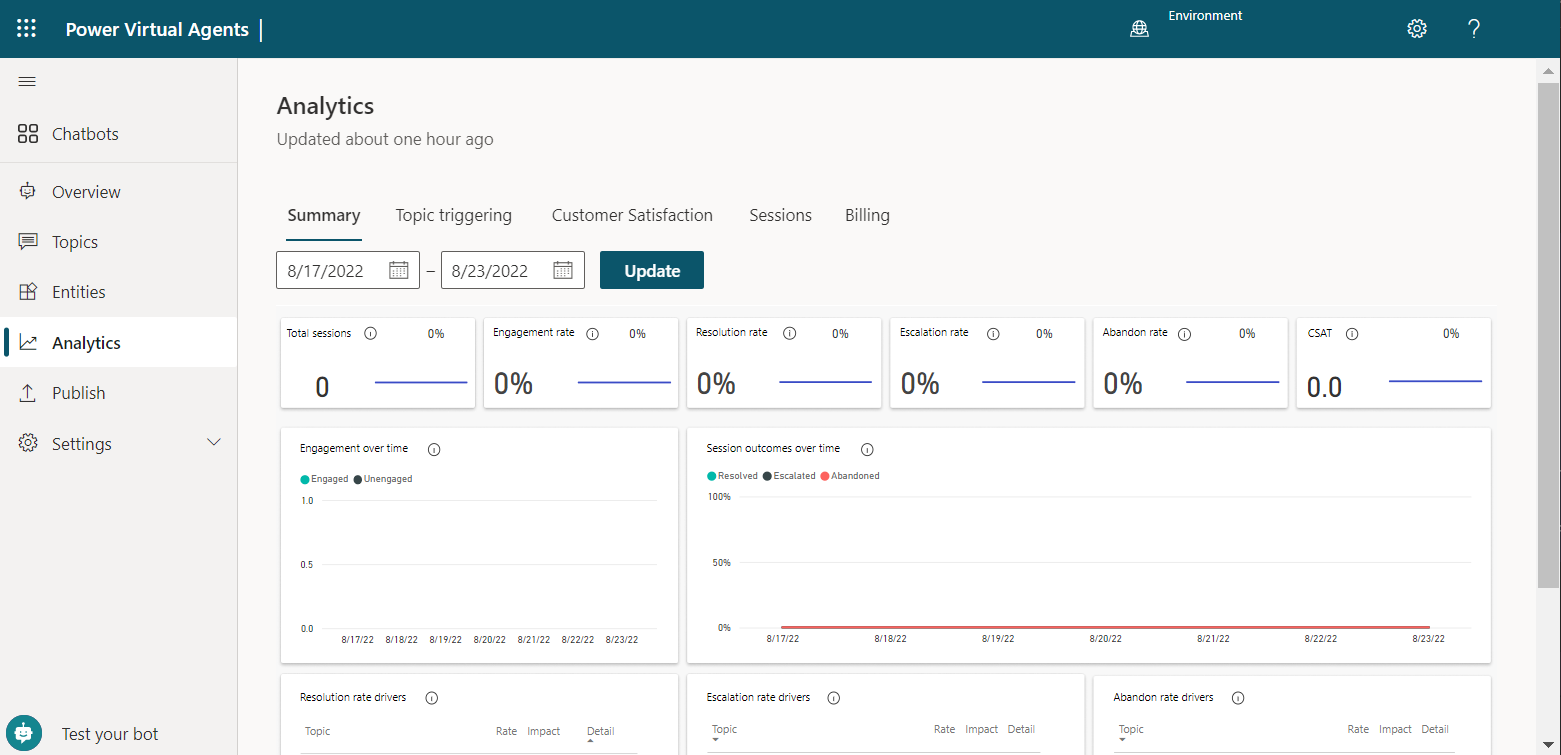Open the start date calendar picker
The image size is (1561, 755).
coord(398,270)
